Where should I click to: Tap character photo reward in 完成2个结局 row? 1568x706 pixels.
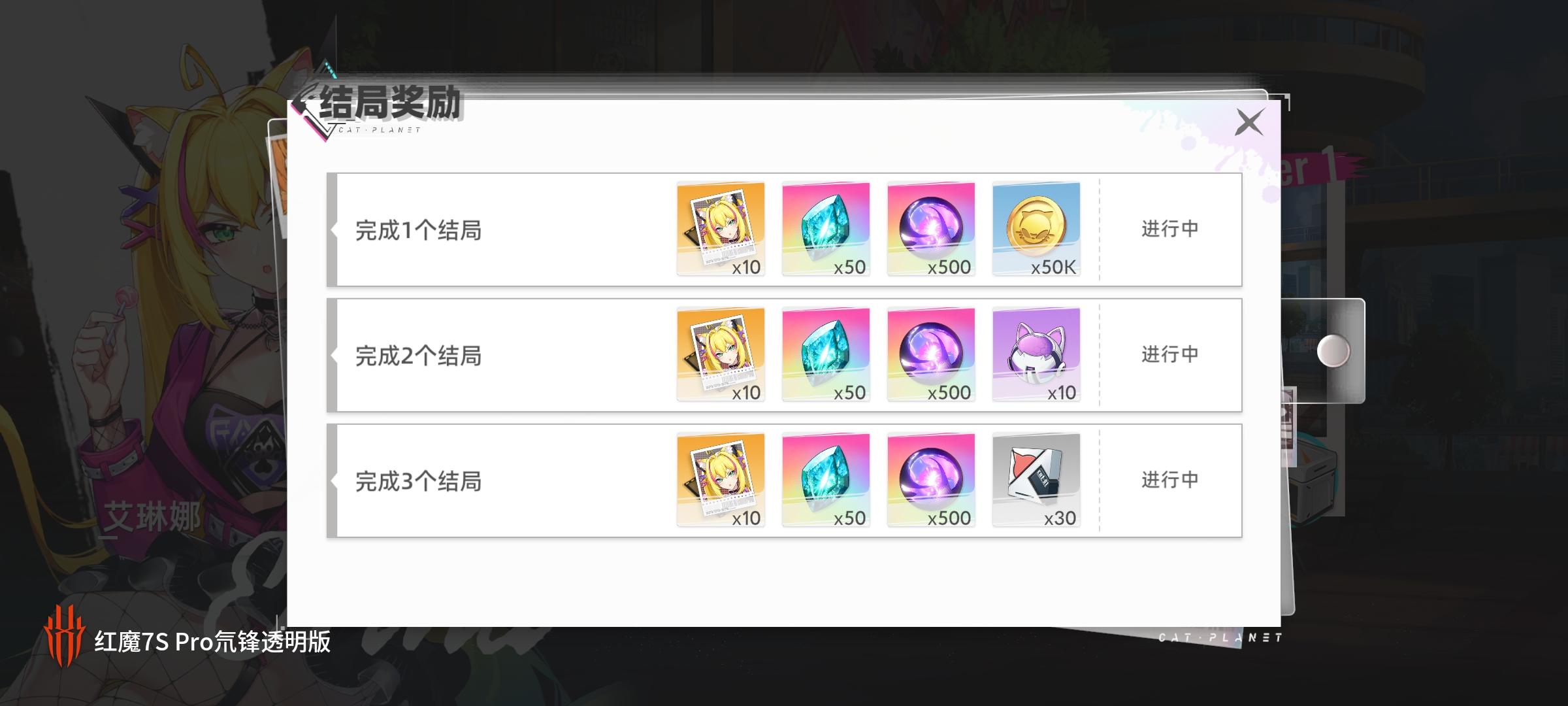721,354
